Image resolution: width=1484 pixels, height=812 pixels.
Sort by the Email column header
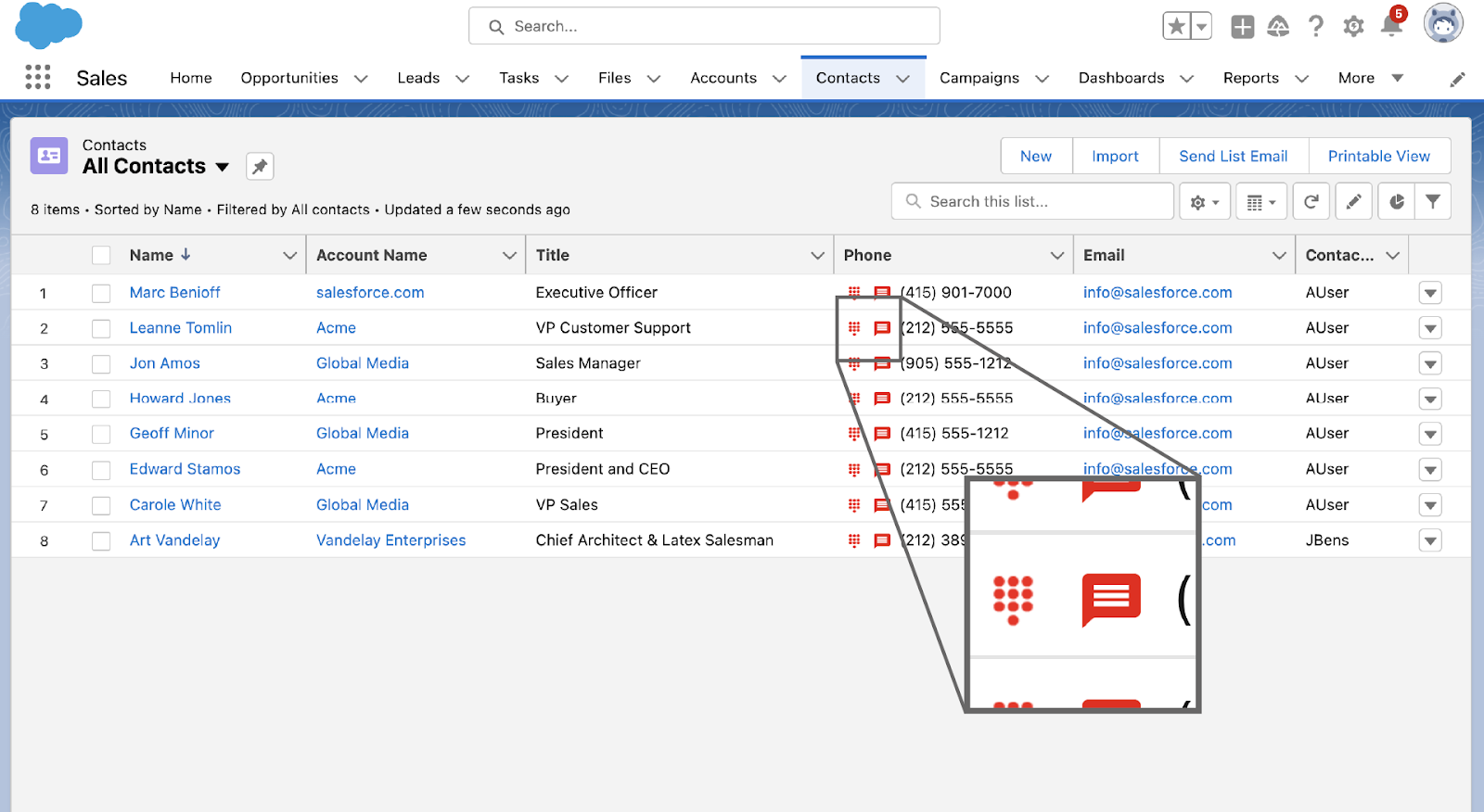(x=1104, y=255)
